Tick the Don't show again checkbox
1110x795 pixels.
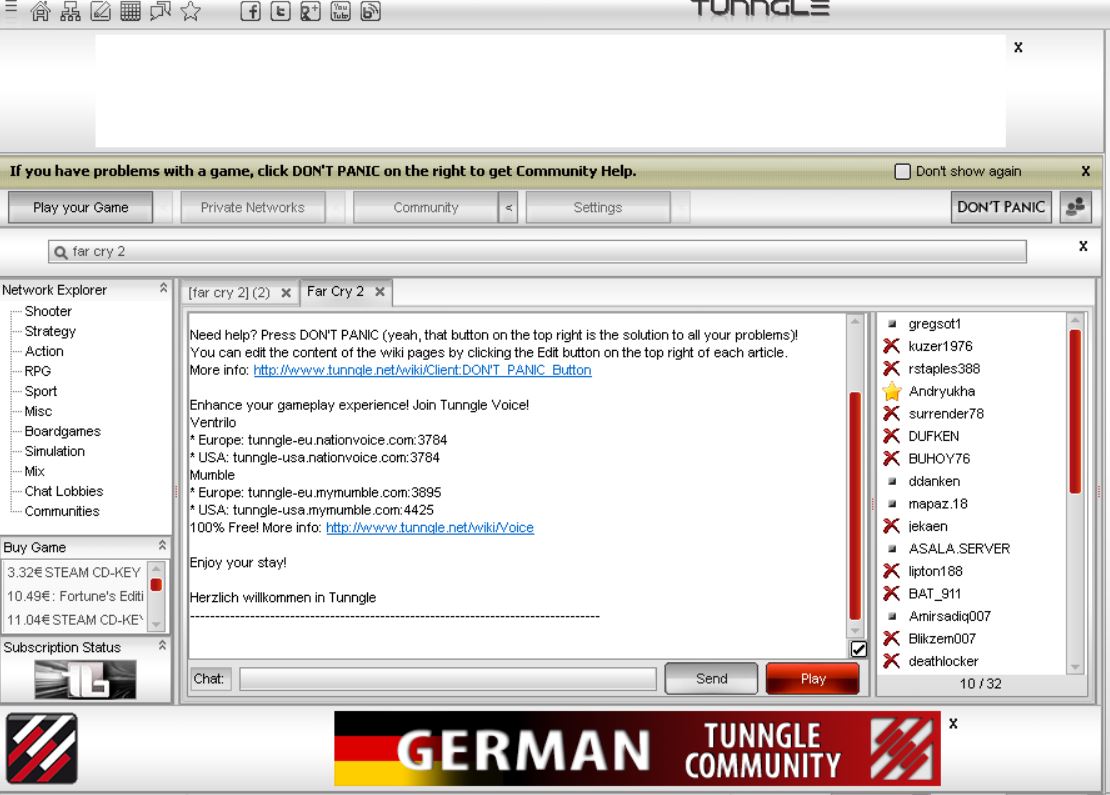(x=903, y=171)
